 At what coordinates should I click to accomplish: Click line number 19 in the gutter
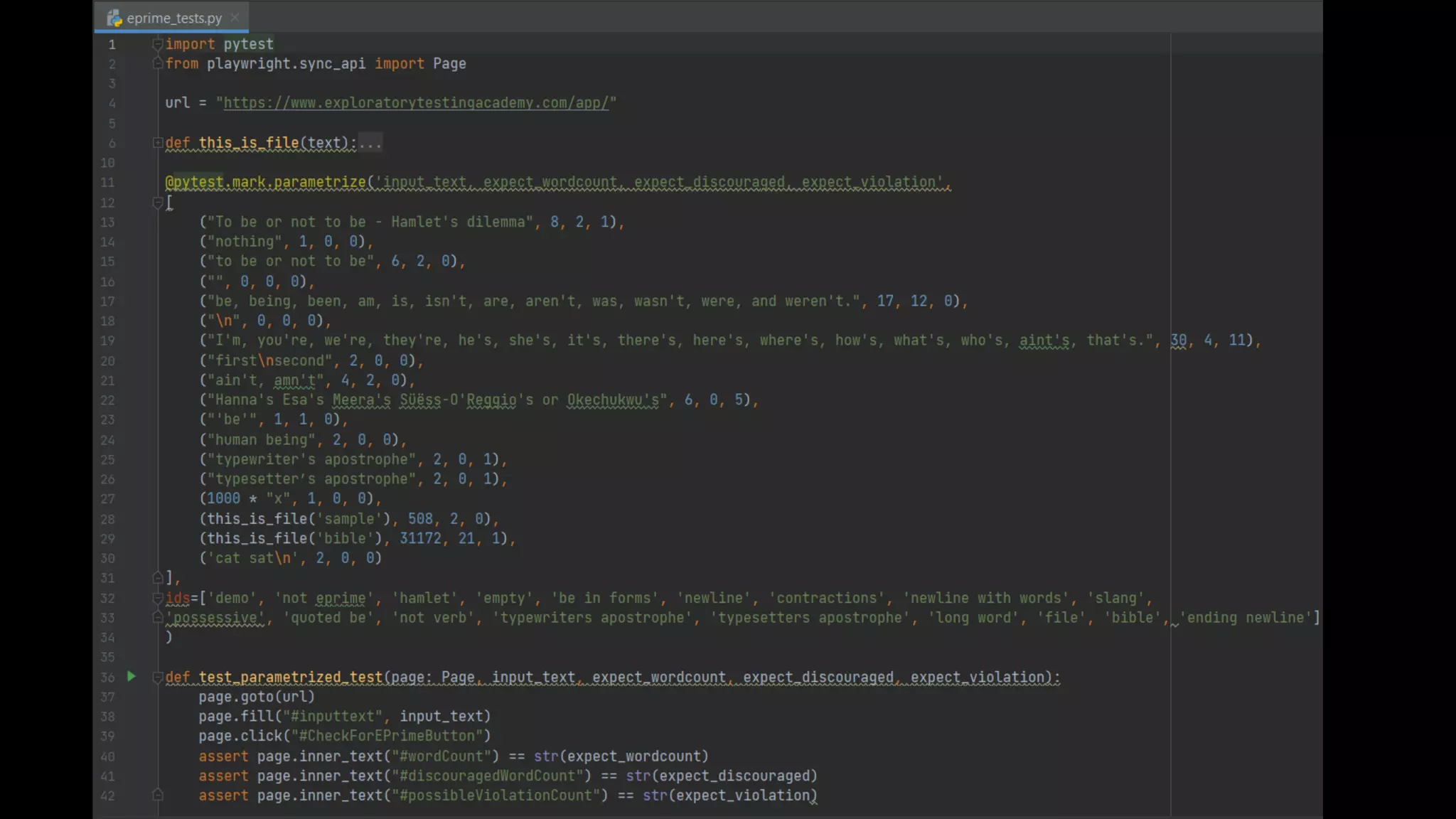click(x=107, y=341)
